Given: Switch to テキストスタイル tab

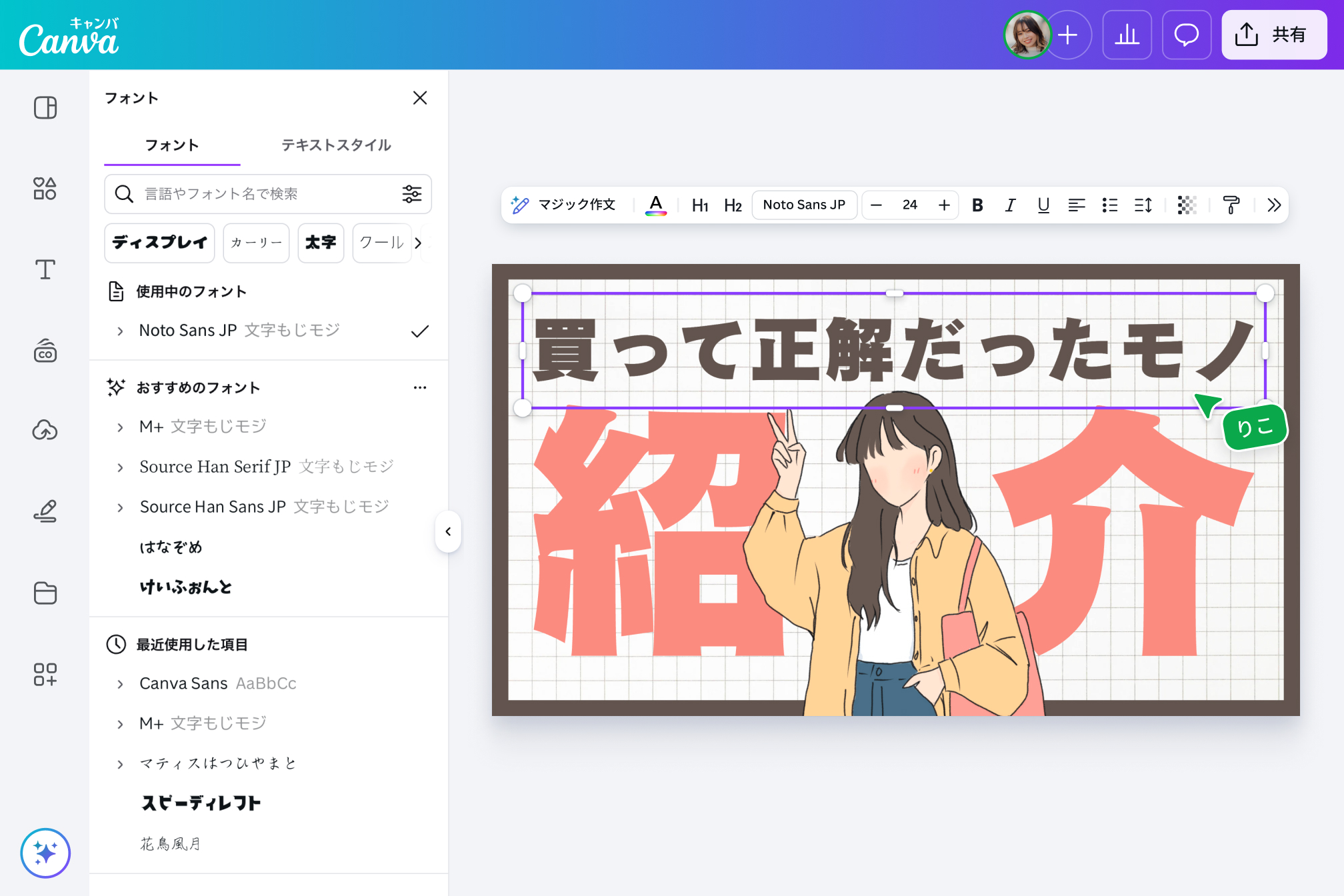Looking at the screenshot, I should (336, 145).
